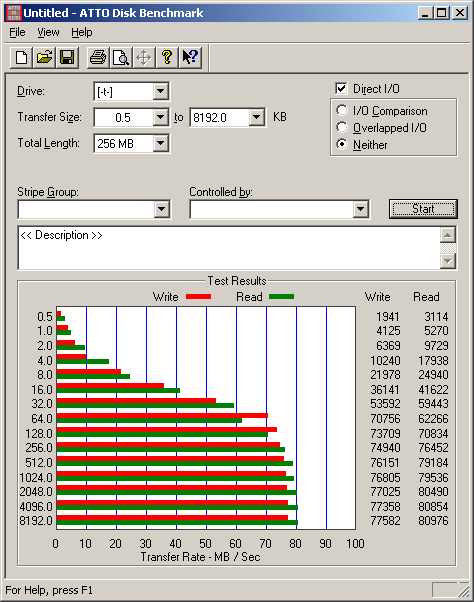This screenshot has height=602, width=474.
Task: Click the read value 62266
Action: pos(433,419)
